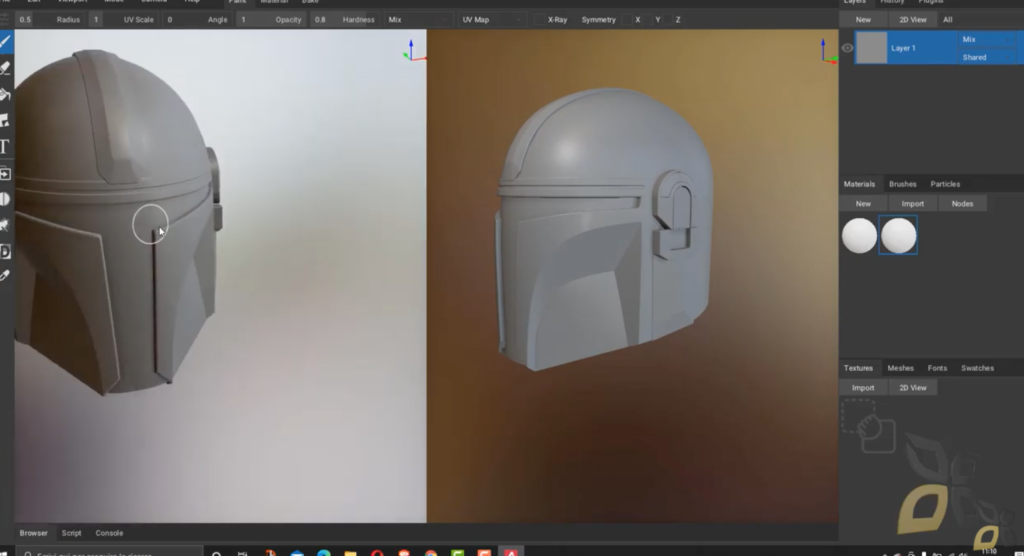
Task: Toggle Symmetry X checkbox
Action: pyautogui.click(x=627, y=20)
